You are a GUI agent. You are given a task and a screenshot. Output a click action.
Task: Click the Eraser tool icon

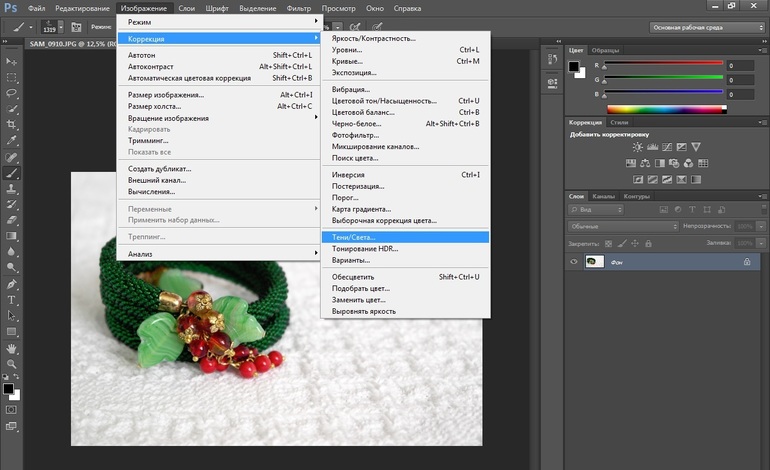pos(12,220)
